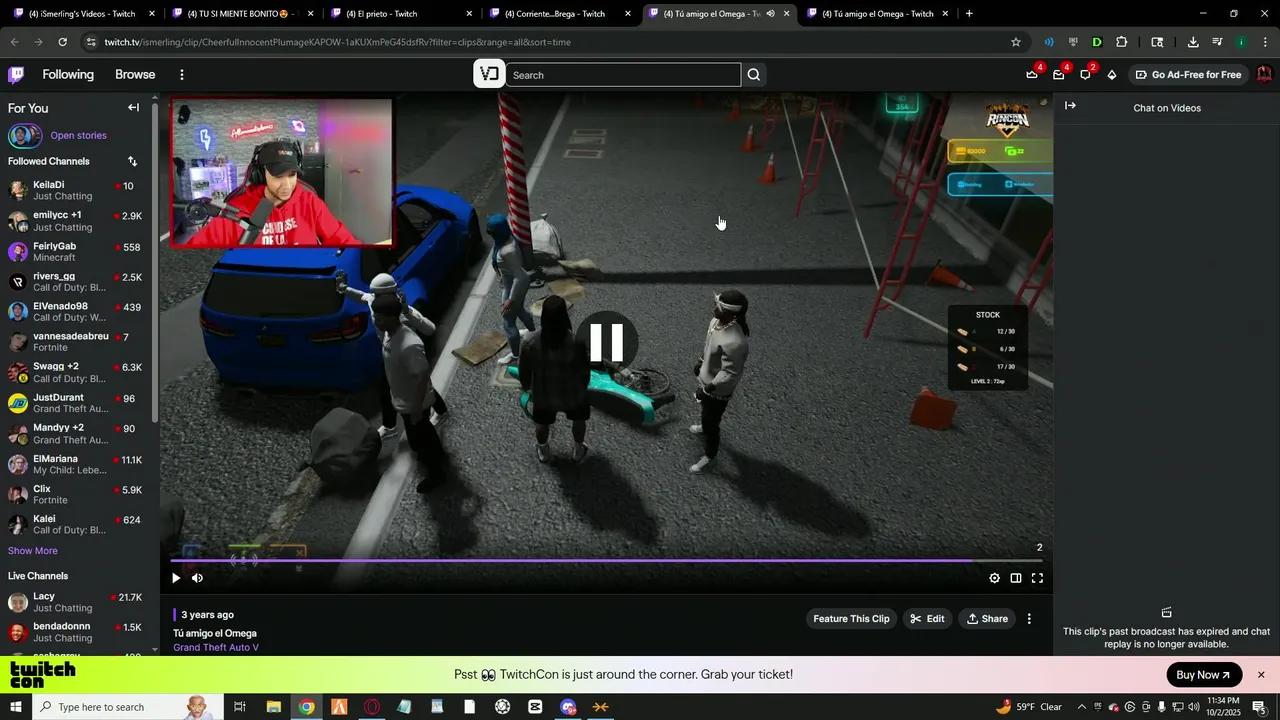Open the user profile avatar menu
Image resolution: width=1280 pixels, height=720 pixels.
pos(1264,75)
